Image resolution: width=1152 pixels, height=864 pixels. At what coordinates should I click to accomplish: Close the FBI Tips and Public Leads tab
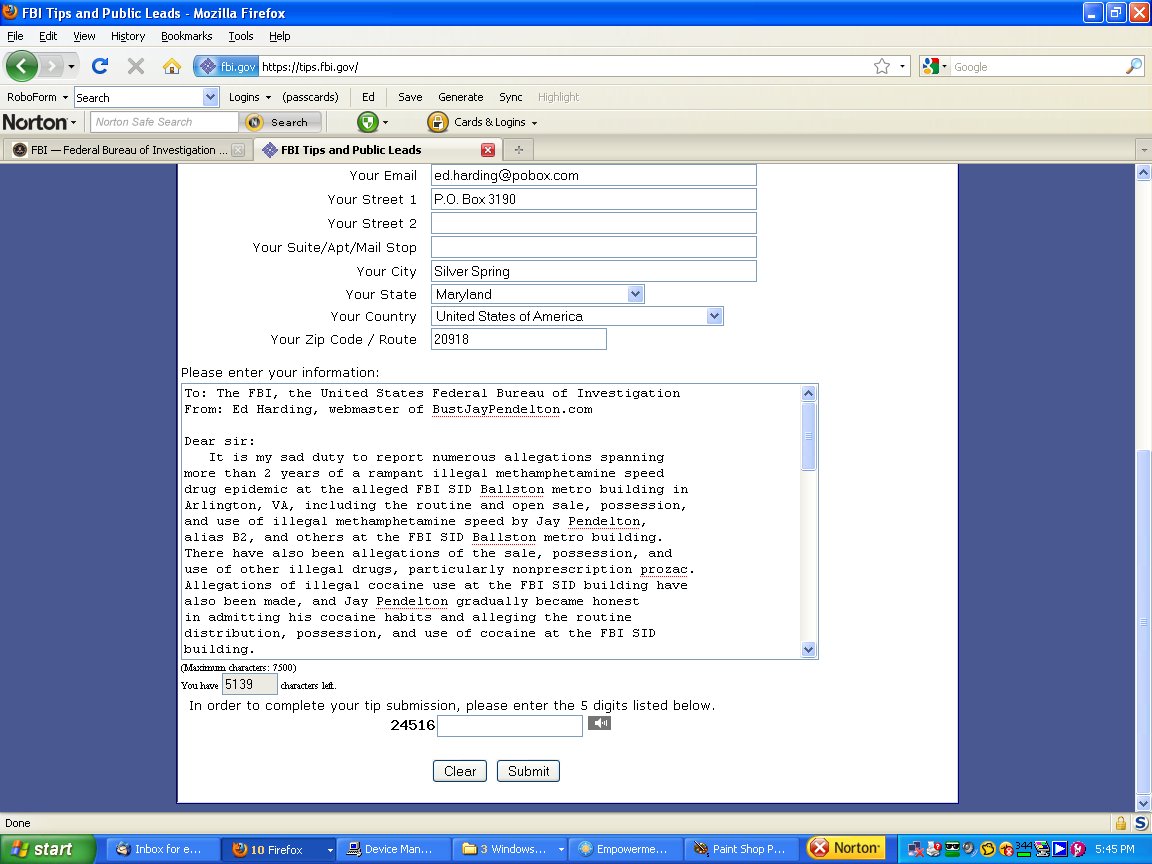click(x=487, y=150)
